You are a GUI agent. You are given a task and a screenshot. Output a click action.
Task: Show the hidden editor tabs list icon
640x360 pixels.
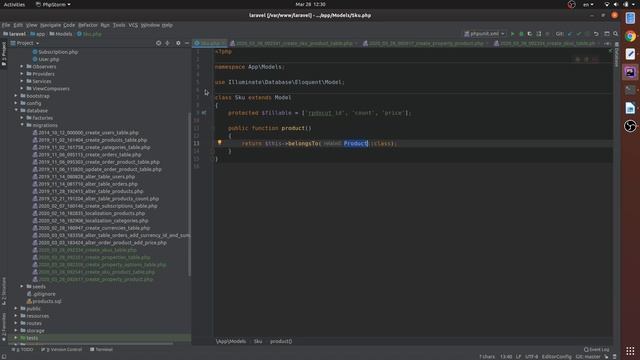(607, 43)
